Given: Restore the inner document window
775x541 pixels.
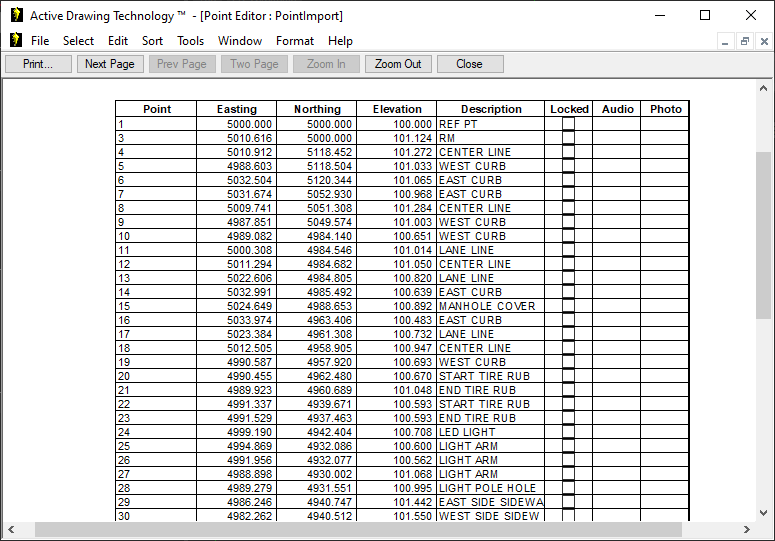Looking at the screenshot, I should (745, 41).
